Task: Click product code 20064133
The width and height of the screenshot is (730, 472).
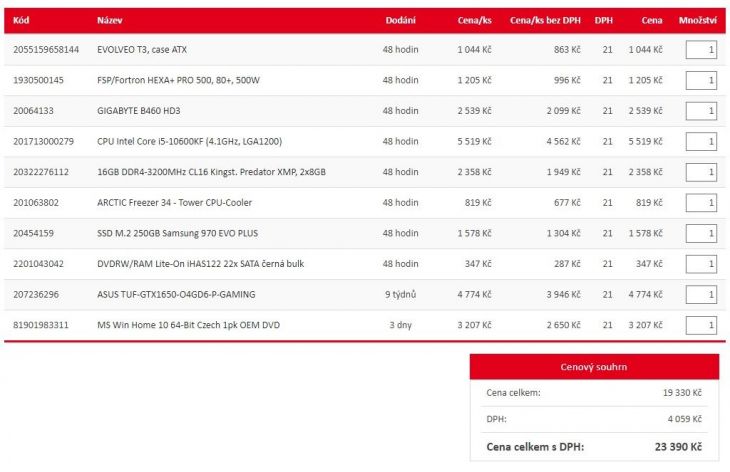Action: point(34,111)
